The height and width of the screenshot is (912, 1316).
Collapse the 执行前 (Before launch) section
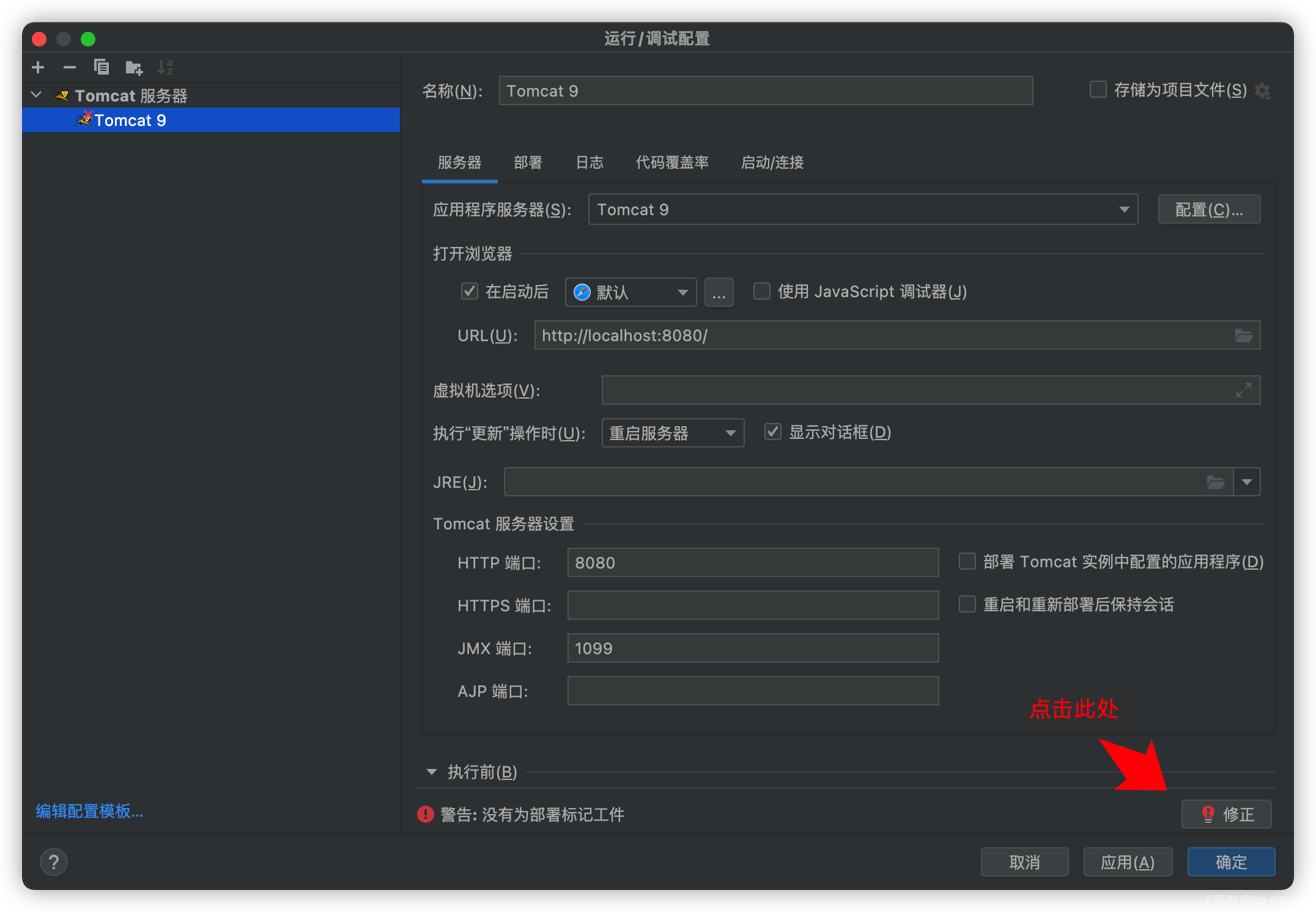pos(432,772)
